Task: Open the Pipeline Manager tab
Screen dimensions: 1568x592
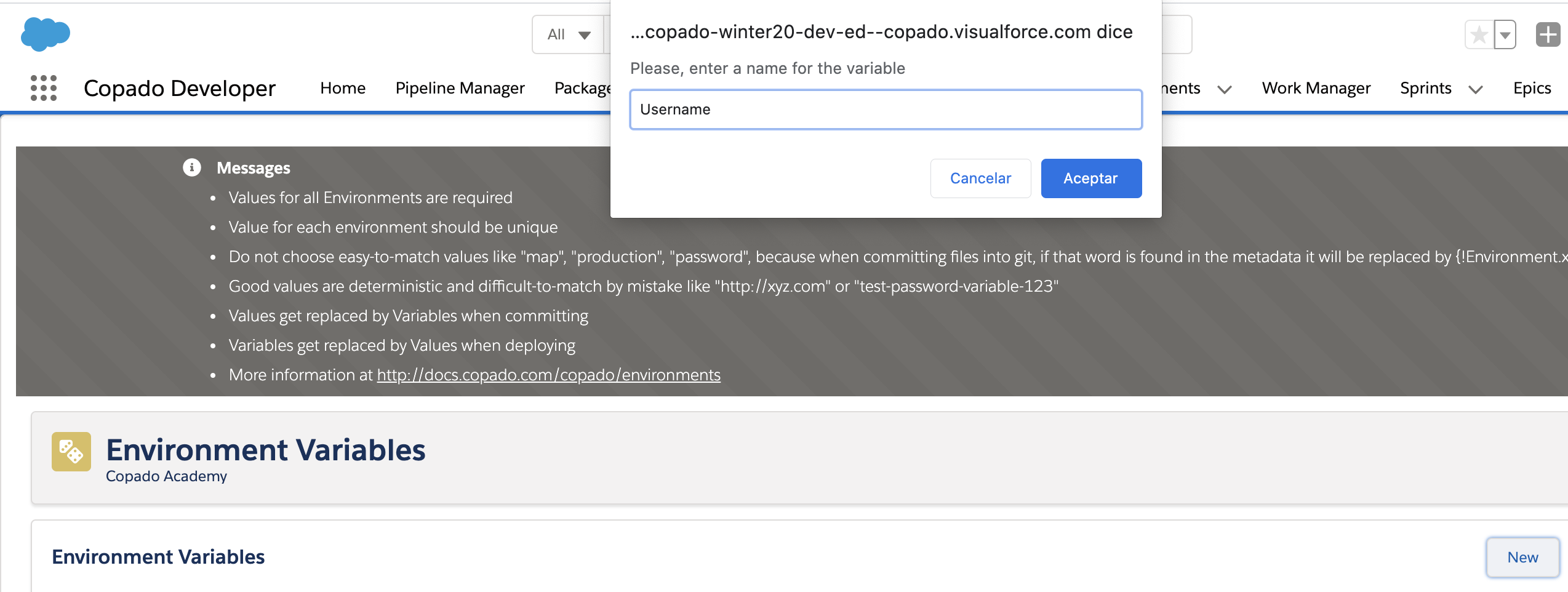Action: pos(460,88)
